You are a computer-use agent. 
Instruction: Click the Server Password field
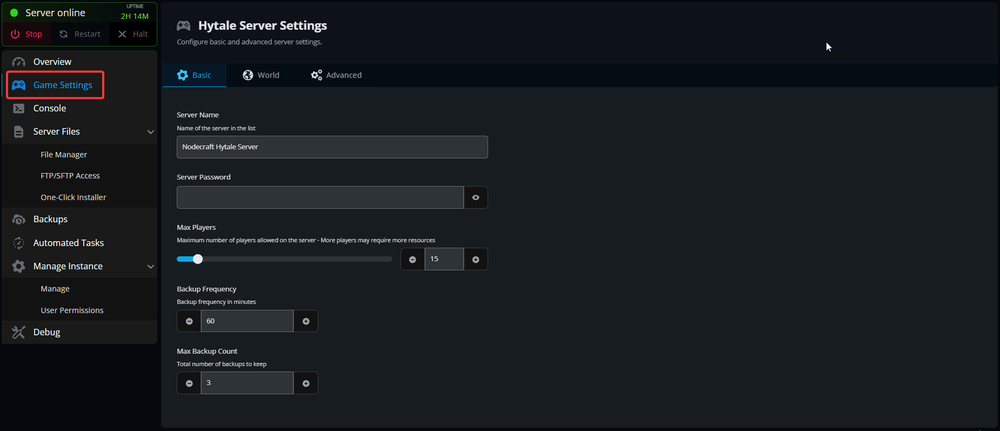tap(320, 198)
